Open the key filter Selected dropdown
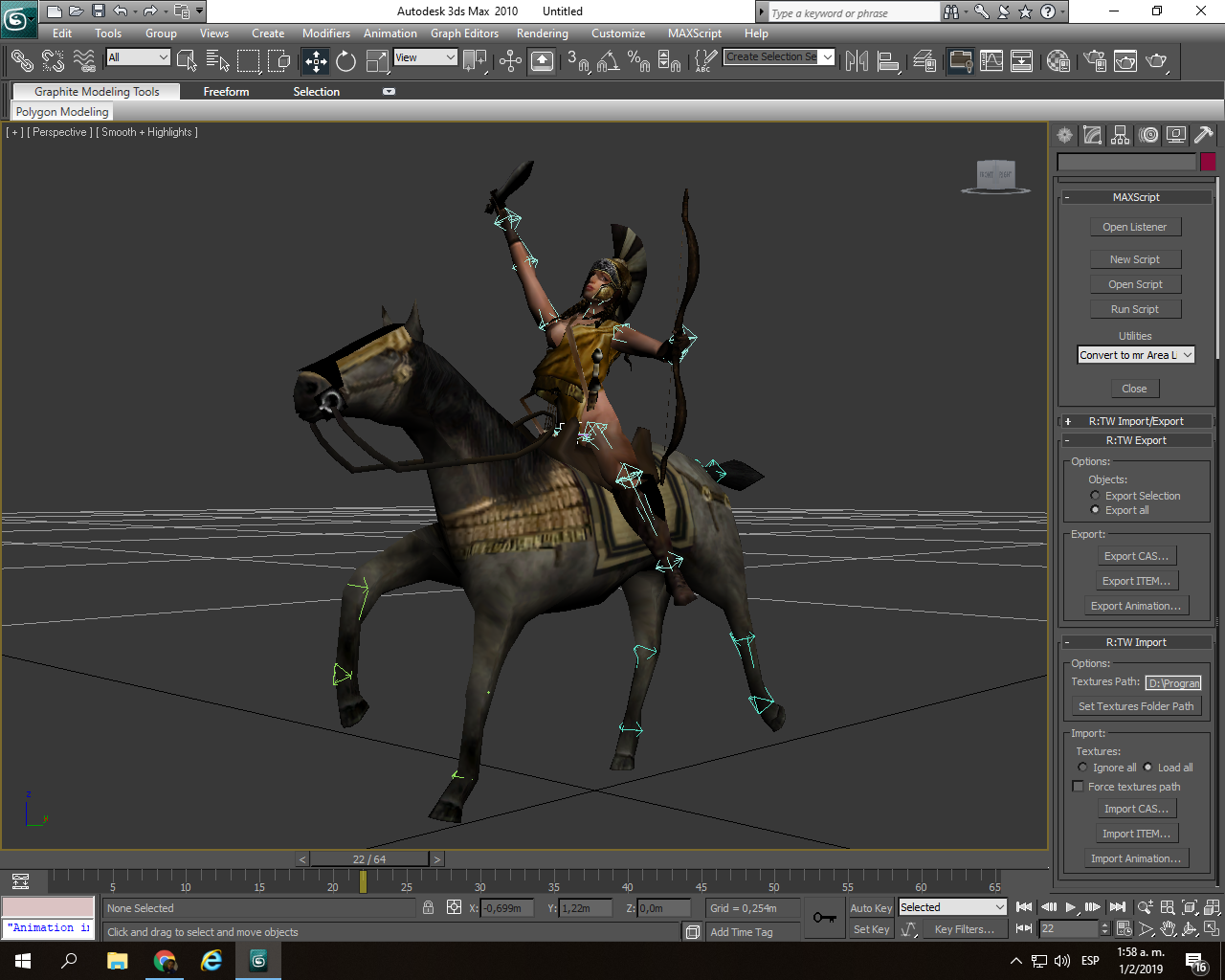1225x980 pixels. 952,907
